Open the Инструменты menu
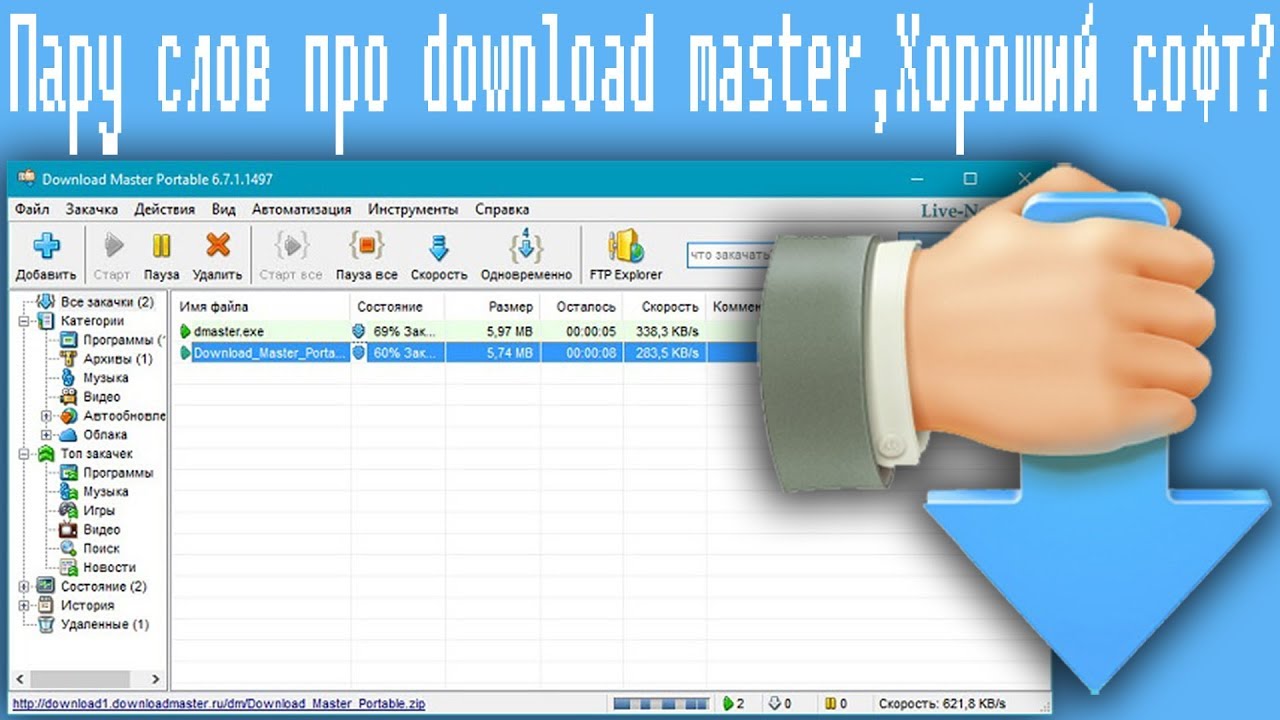Image resolution: width=1280 pixels, height=720 pixels. click(413, 210)
